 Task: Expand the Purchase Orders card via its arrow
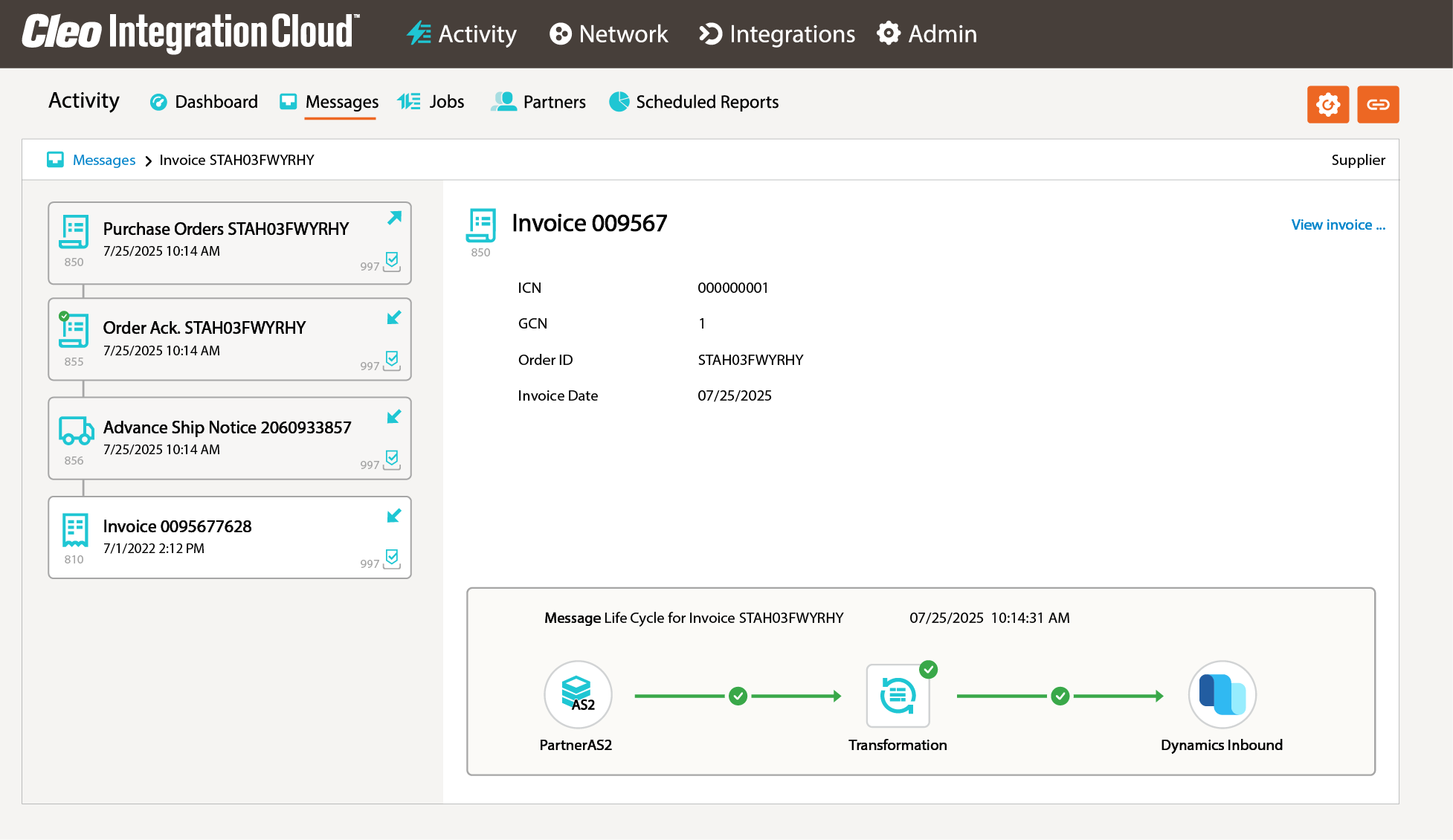click(x=394, y=219)
